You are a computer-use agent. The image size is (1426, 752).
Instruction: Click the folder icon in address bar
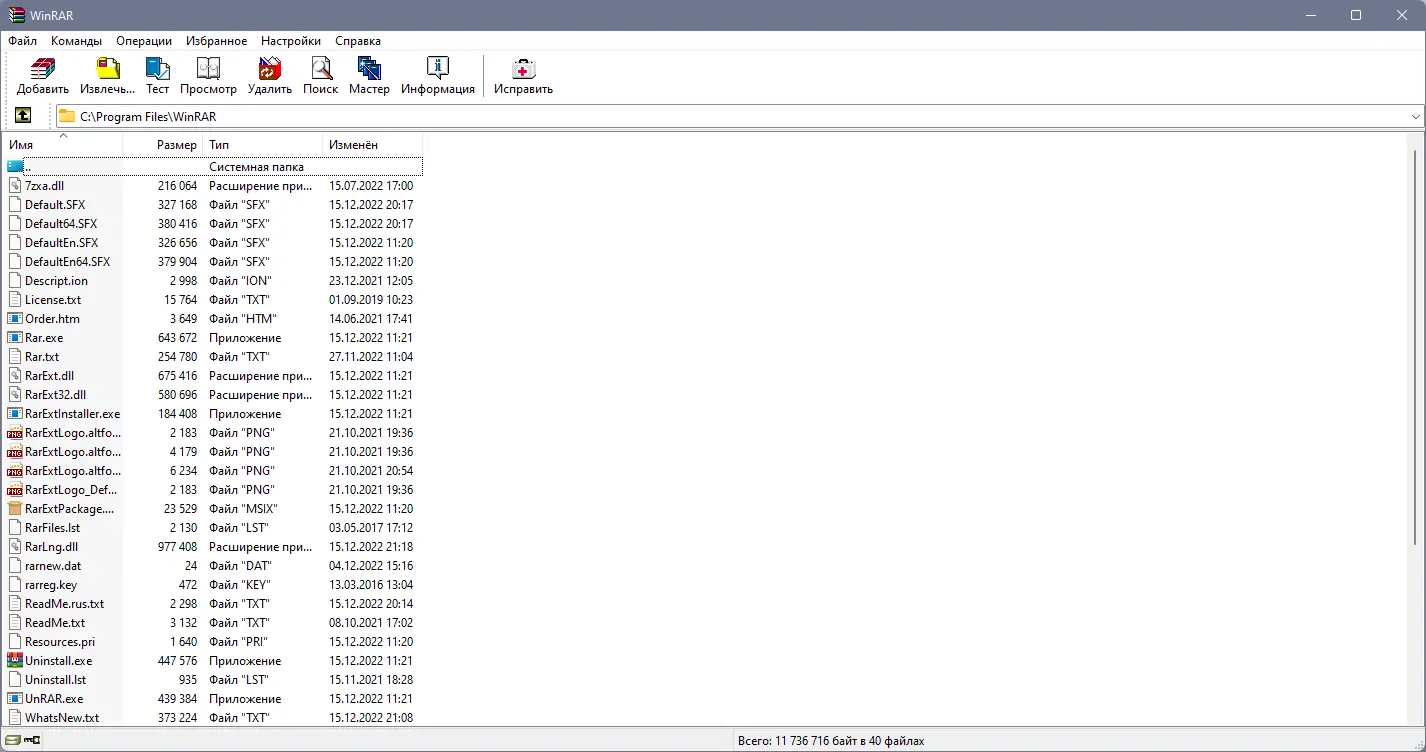[x=67, y=116]
